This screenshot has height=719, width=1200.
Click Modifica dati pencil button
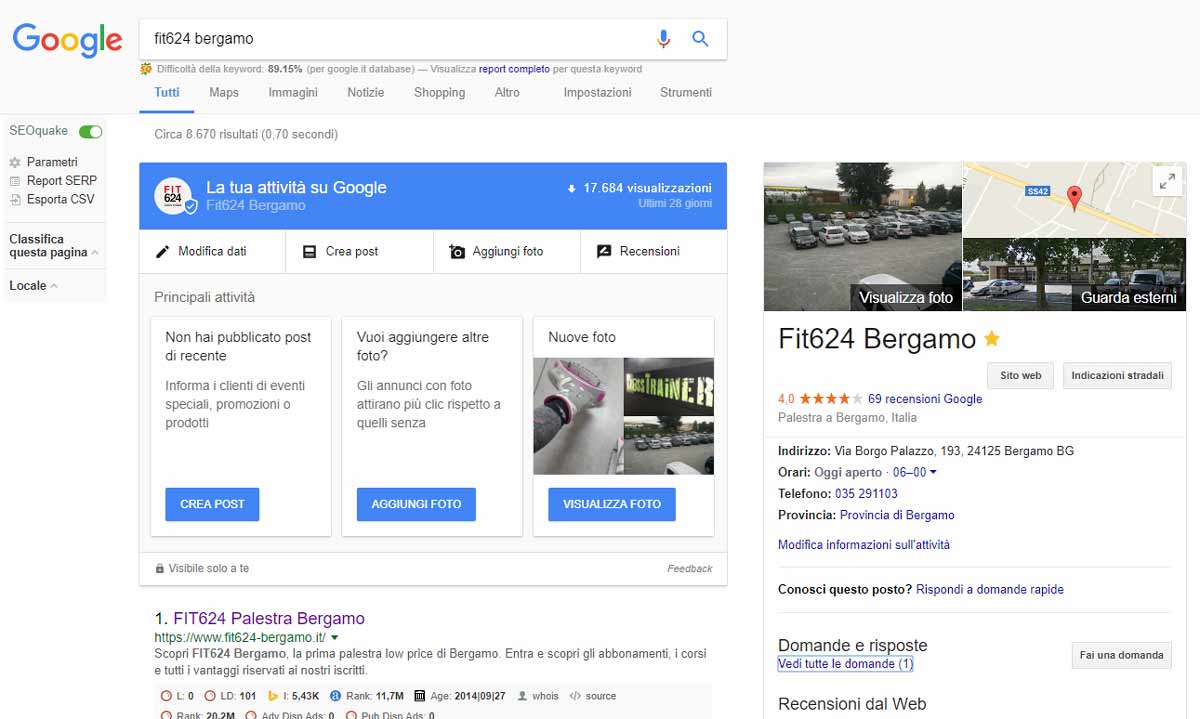[x=212, y=252]
